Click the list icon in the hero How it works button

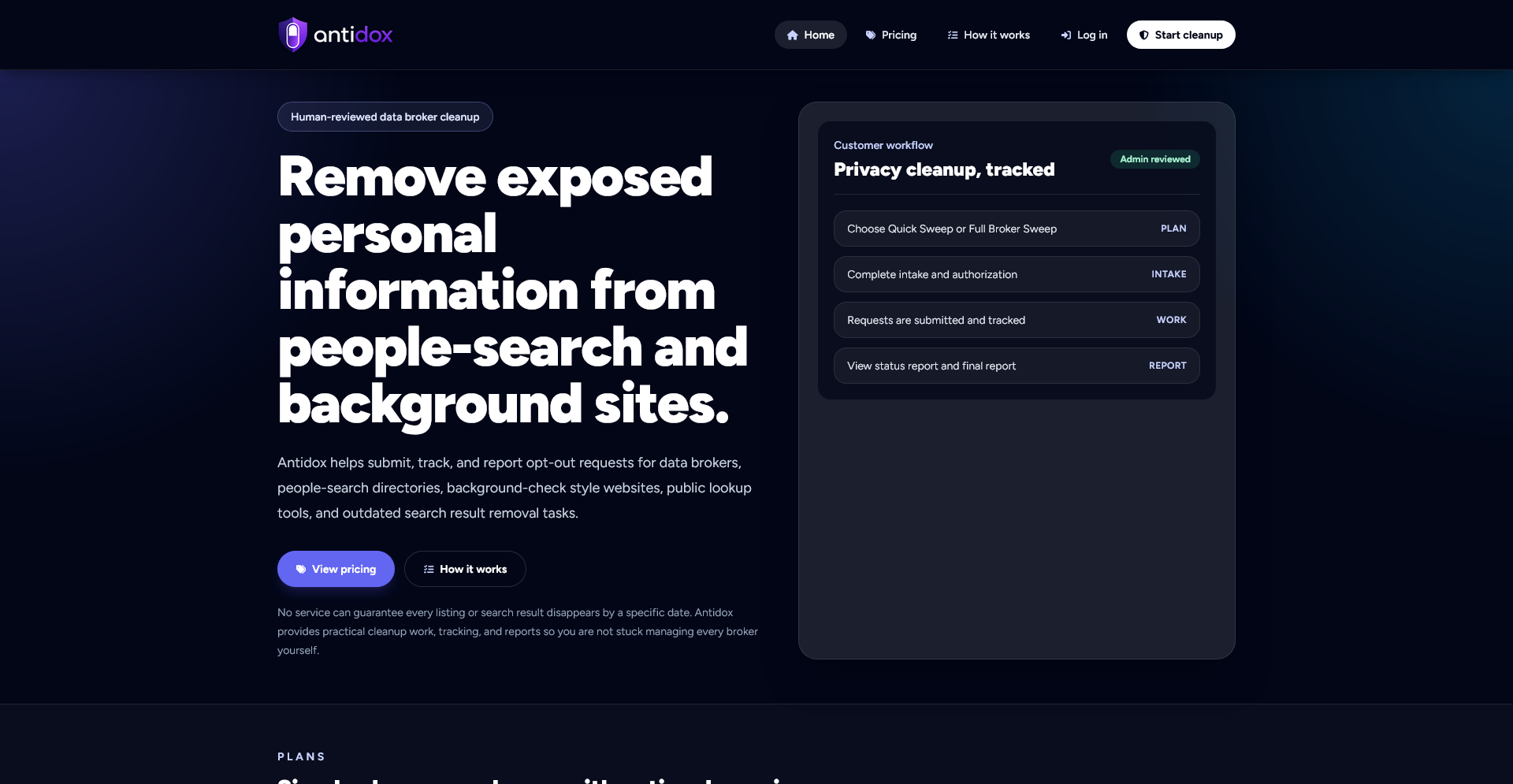tap(429, 569)
